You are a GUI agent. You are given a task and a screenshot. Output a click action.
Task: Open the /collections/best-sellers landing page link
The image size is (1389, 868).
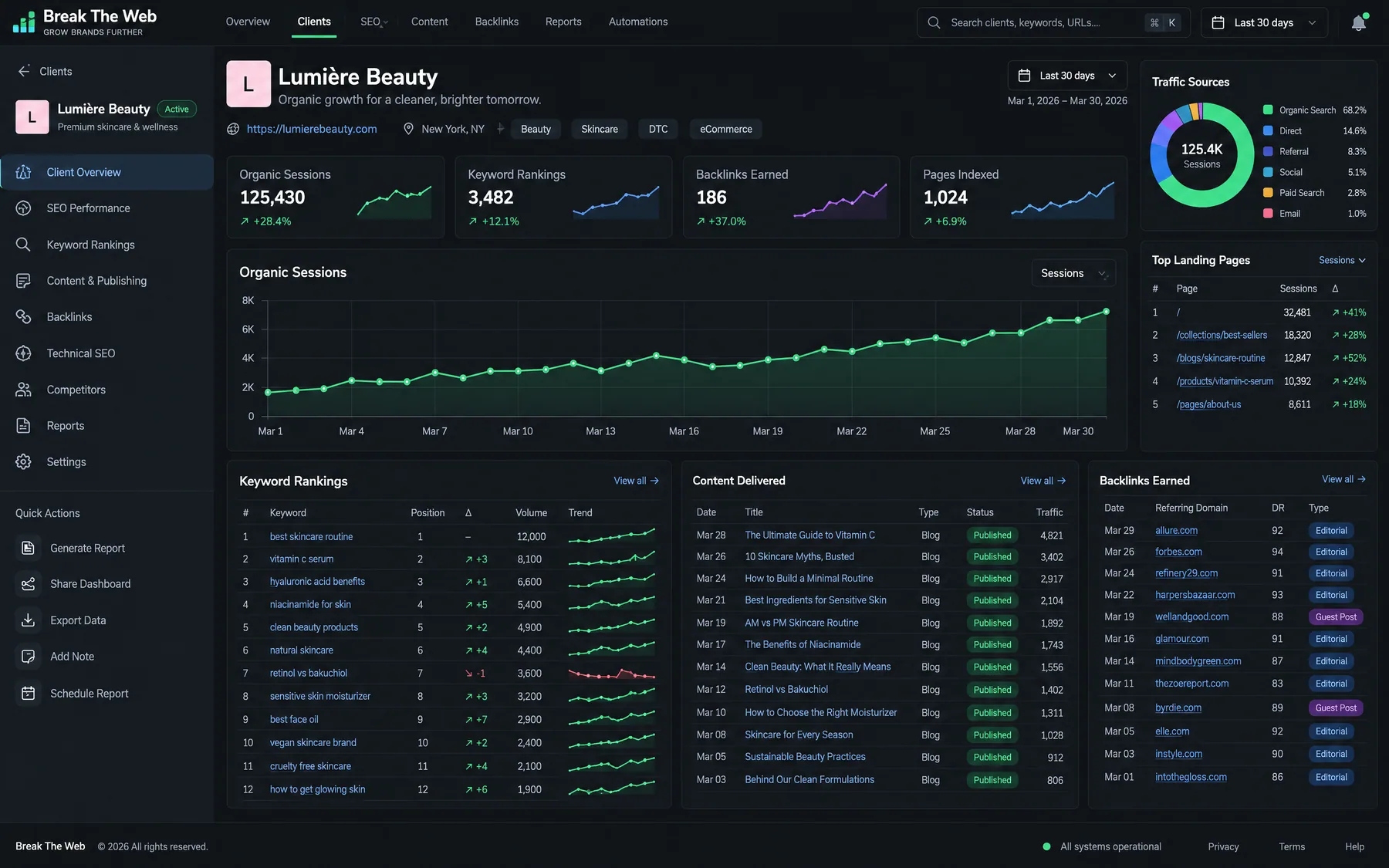[x=1222, y=335]
